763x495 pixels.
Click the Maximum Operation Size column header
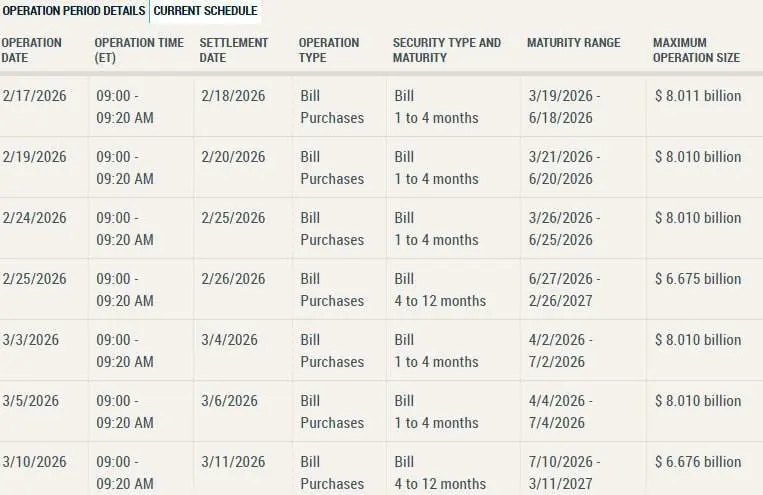pos(696,50)
